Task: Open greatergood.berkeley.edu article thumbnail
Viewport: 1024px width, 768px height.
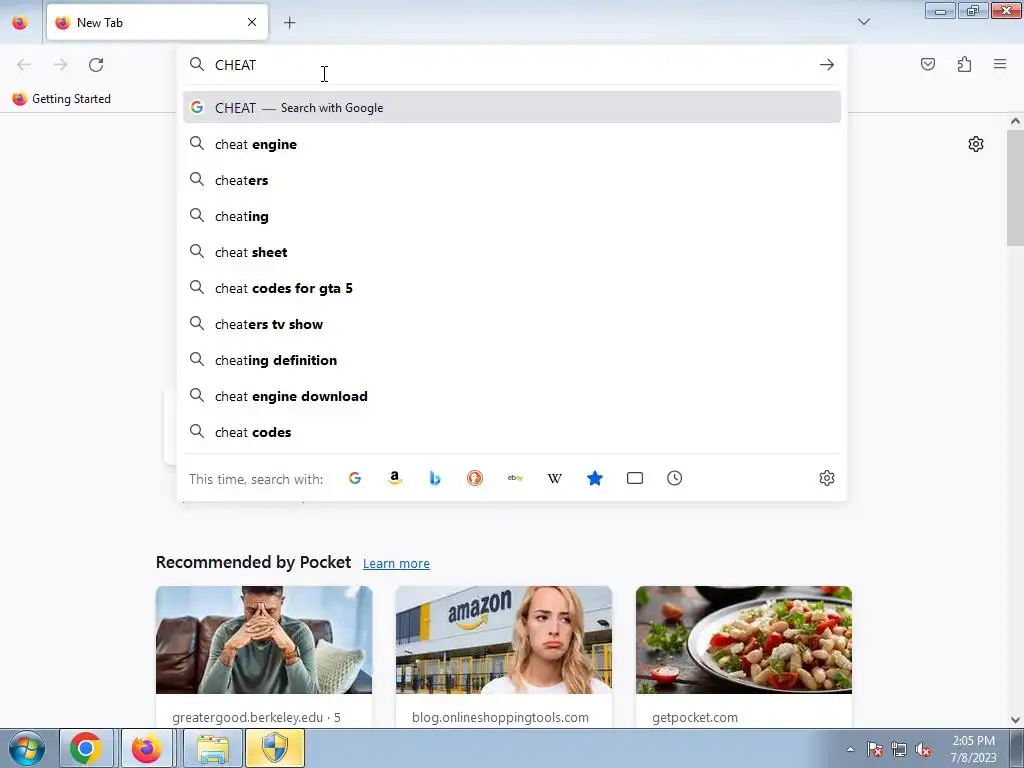Action: coord(264,640)
